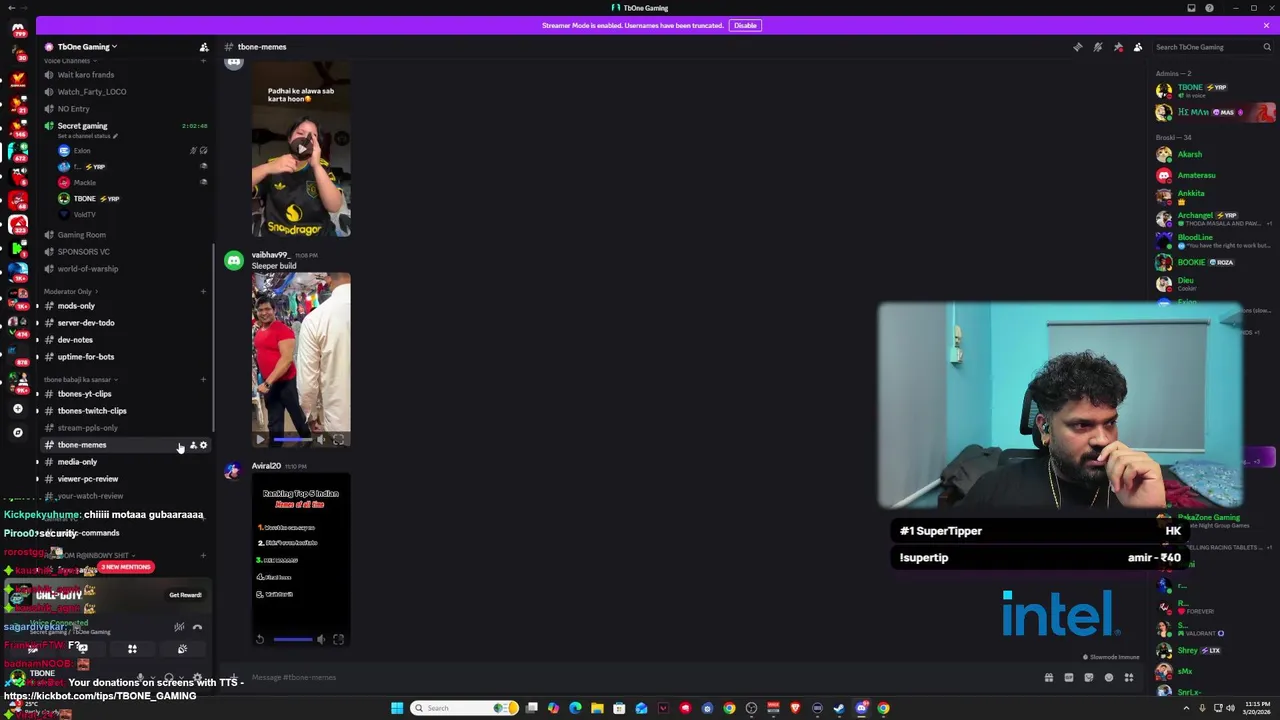The width and height of the screenshot is (1280, 720).
Task: Fullscreen the Sleeper build video
Action: click(x=338, y=439)
